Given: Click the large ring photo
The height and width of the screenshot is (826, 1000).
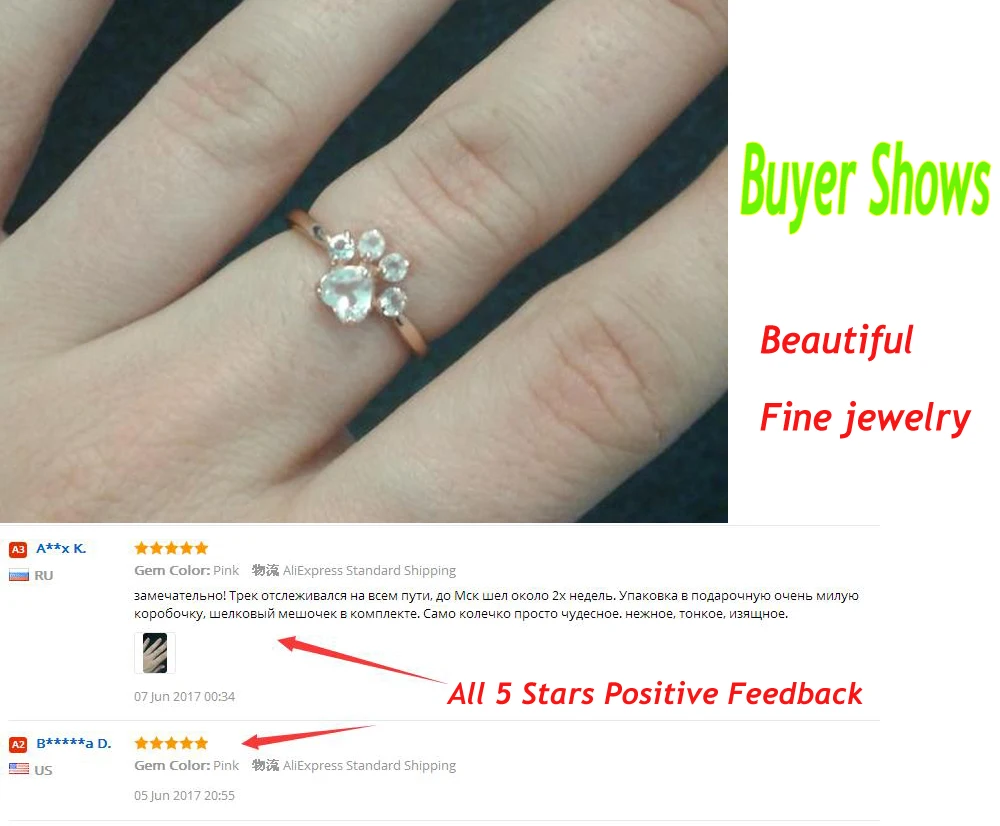Looking at the screenshot, I should 364,261.
